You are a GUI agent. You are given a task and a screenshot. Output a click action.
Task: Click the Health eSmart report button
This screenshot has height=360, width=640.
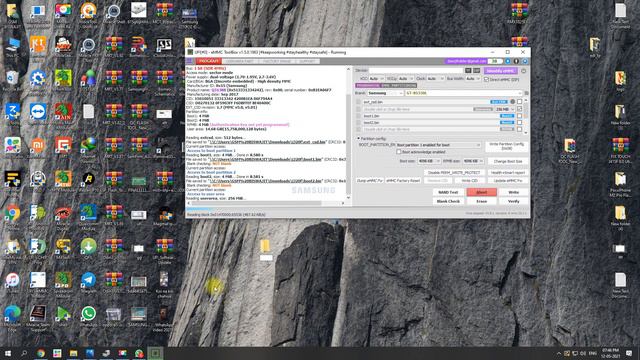tap(508, 173)
